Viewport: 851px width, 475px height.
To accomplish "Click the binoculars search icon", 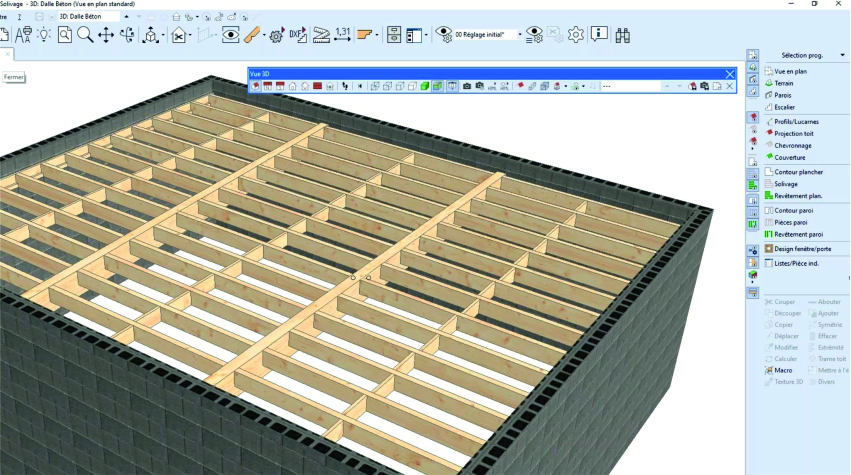I will [622, 35].
